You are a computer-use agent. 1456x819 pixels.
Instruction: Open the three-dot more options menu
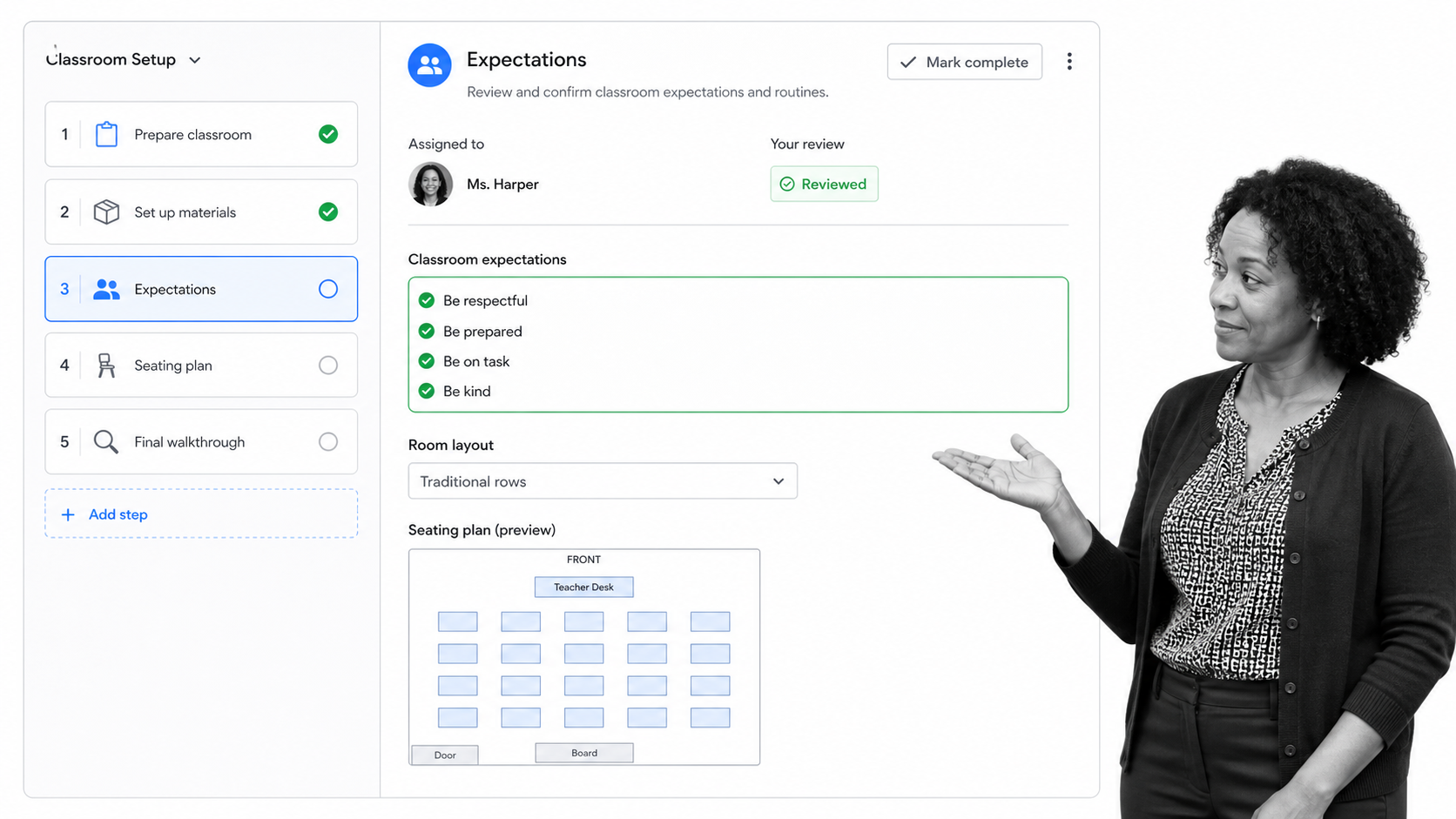[1069, 62]
